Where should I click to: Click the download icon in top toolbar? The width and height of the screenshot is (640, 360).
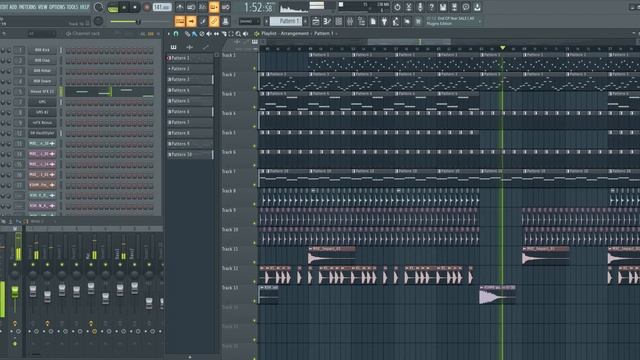(x=477, y=7)
